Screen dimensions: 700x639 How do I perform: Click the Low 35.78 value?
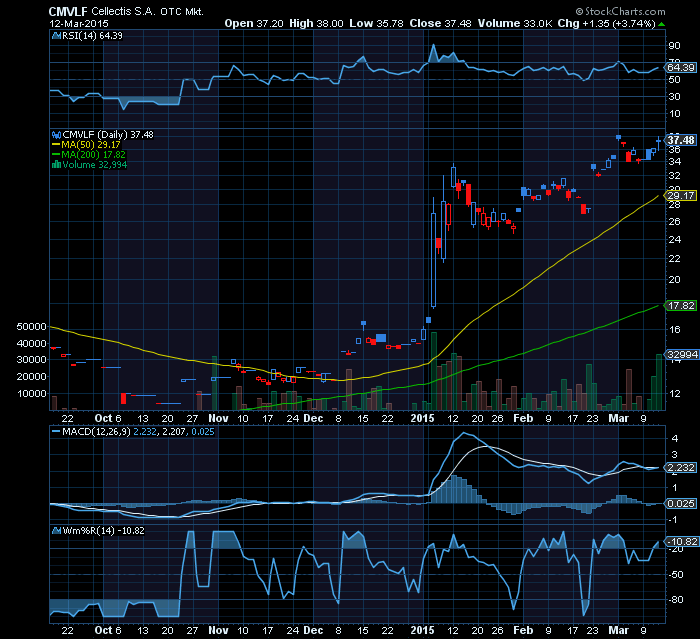coord(376,23)
